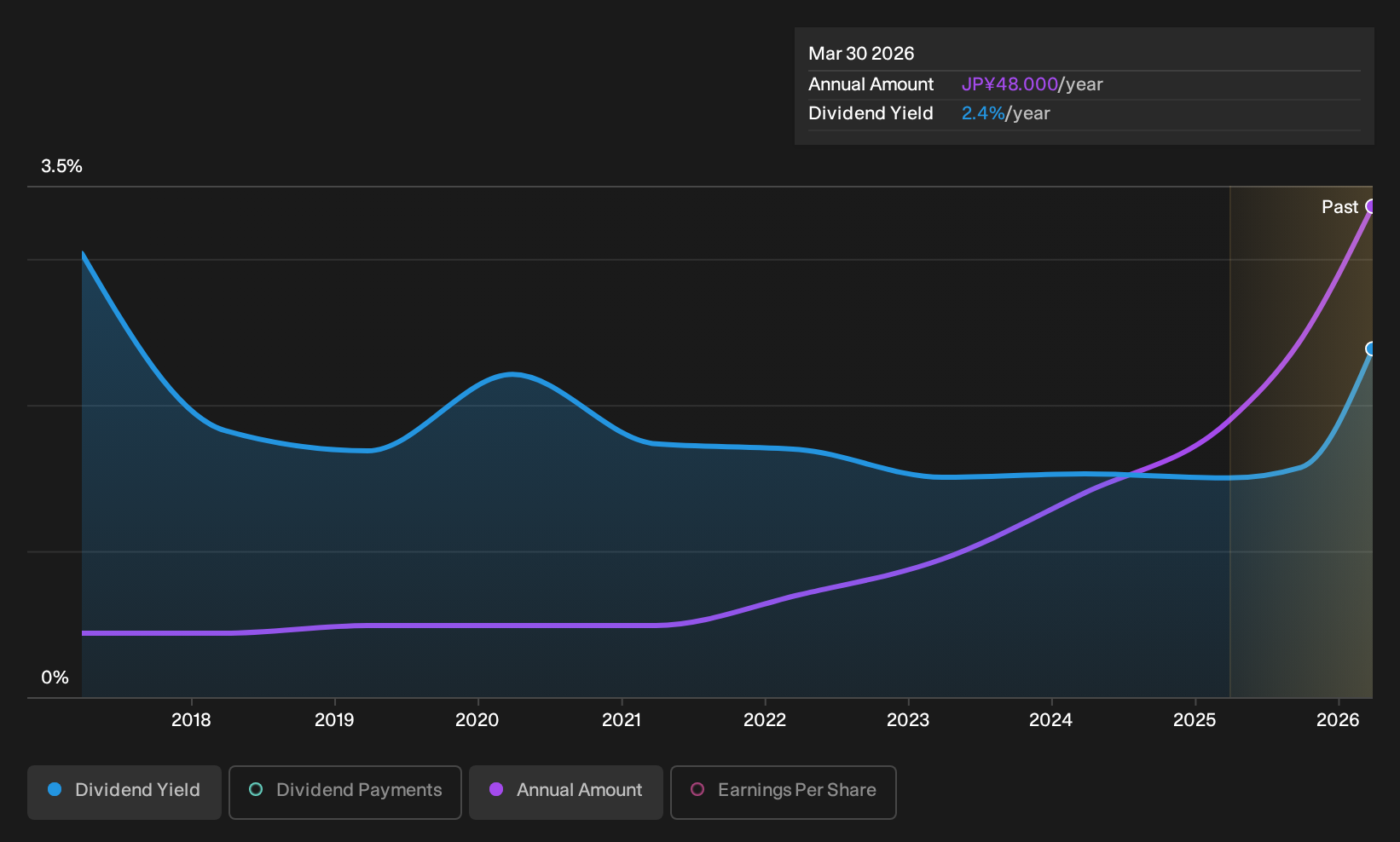The image size is (1400, 842).
Task: Enable the Earnings Per Share series
Action: click(x=784, y=792)
